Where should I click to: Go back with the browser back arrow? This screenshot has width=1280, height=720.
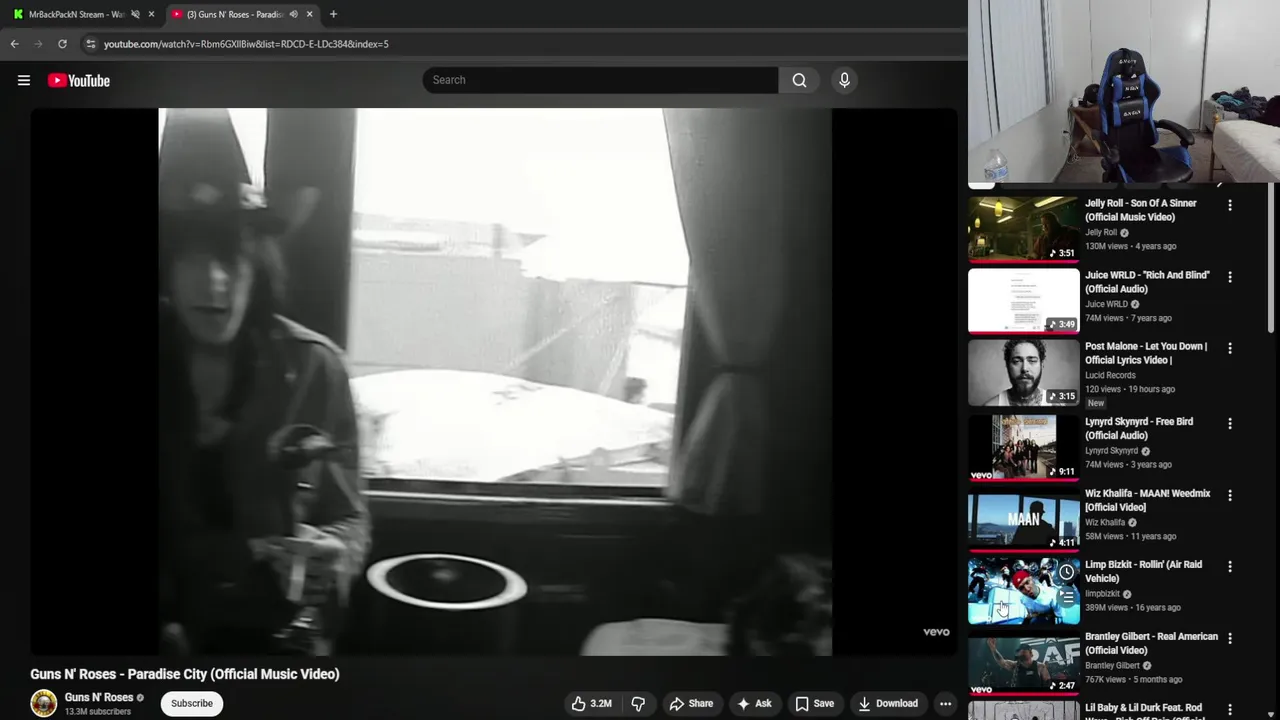click(x=15, y=44)
